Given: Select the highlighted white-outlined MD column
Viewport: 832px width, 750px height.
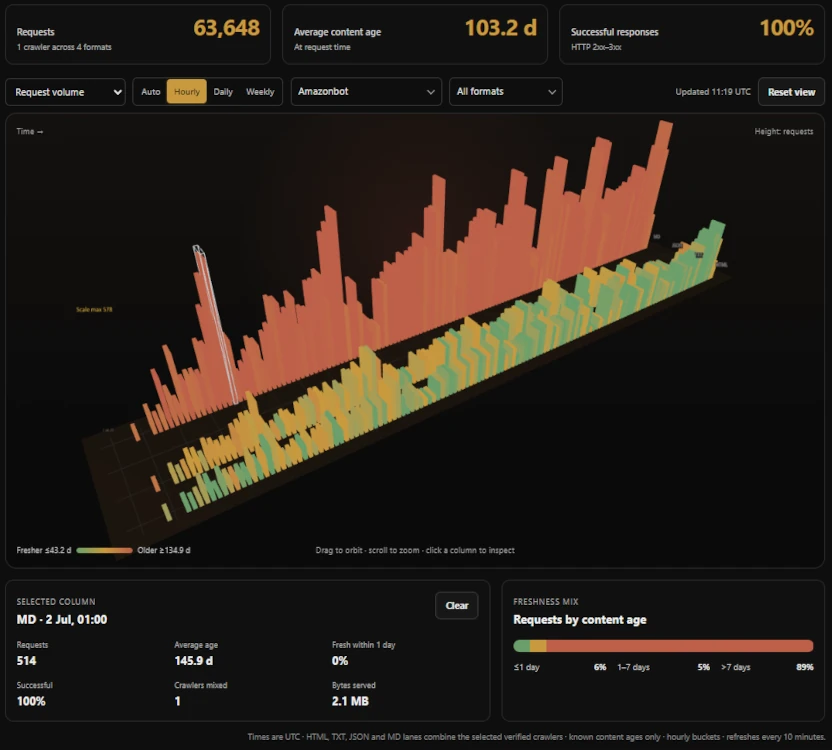Looking at the screenshot, I should [x=215, y=324].
